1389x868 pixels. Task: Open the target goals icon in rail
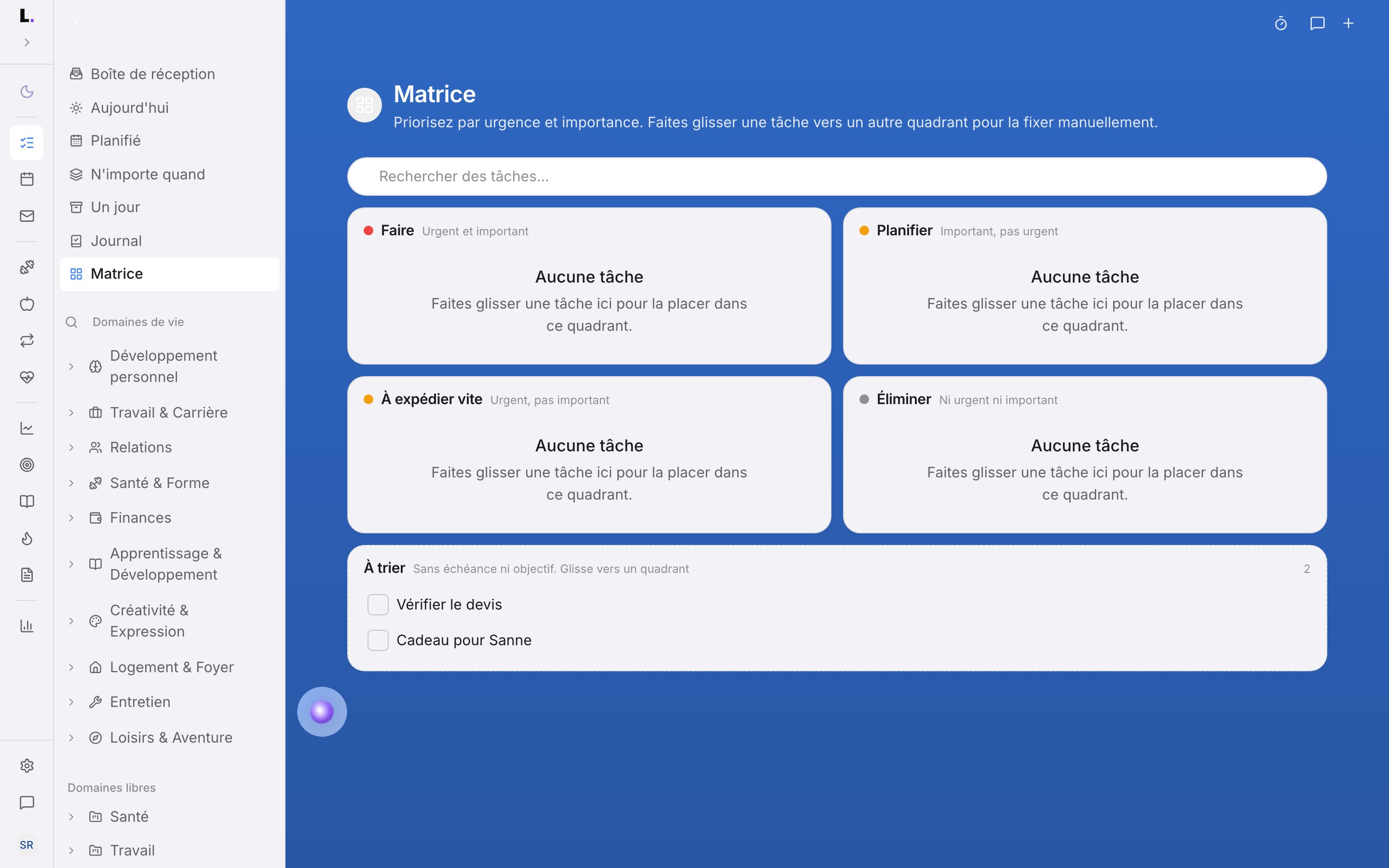[x=27, y=465]
